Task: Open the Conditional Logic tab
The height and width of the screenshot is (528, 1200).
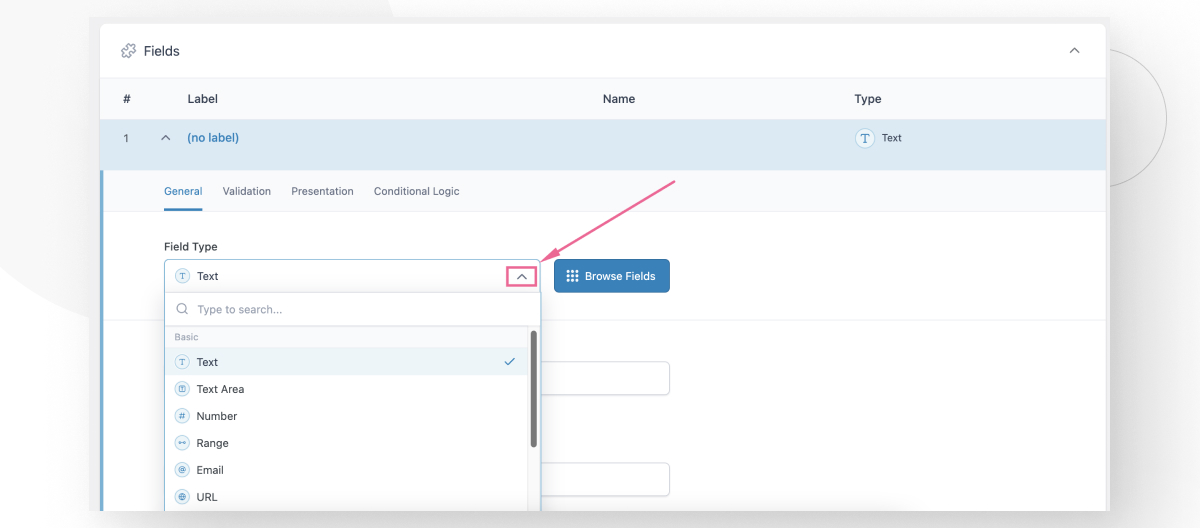Action: (x=417, y=191)
